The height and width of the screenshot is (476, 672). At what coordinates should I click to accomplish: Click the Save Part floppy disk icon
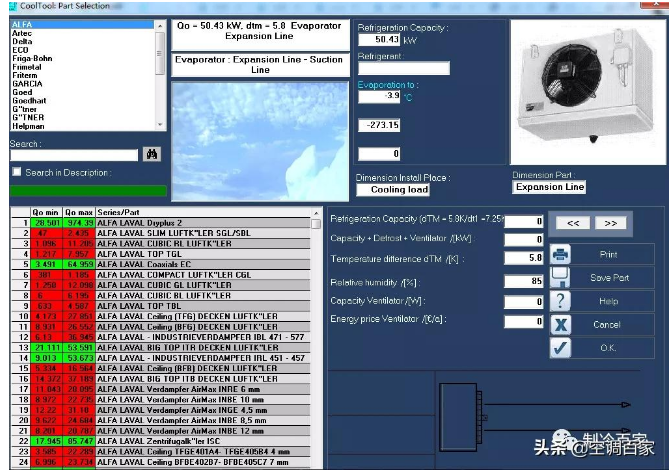(561, 277)
